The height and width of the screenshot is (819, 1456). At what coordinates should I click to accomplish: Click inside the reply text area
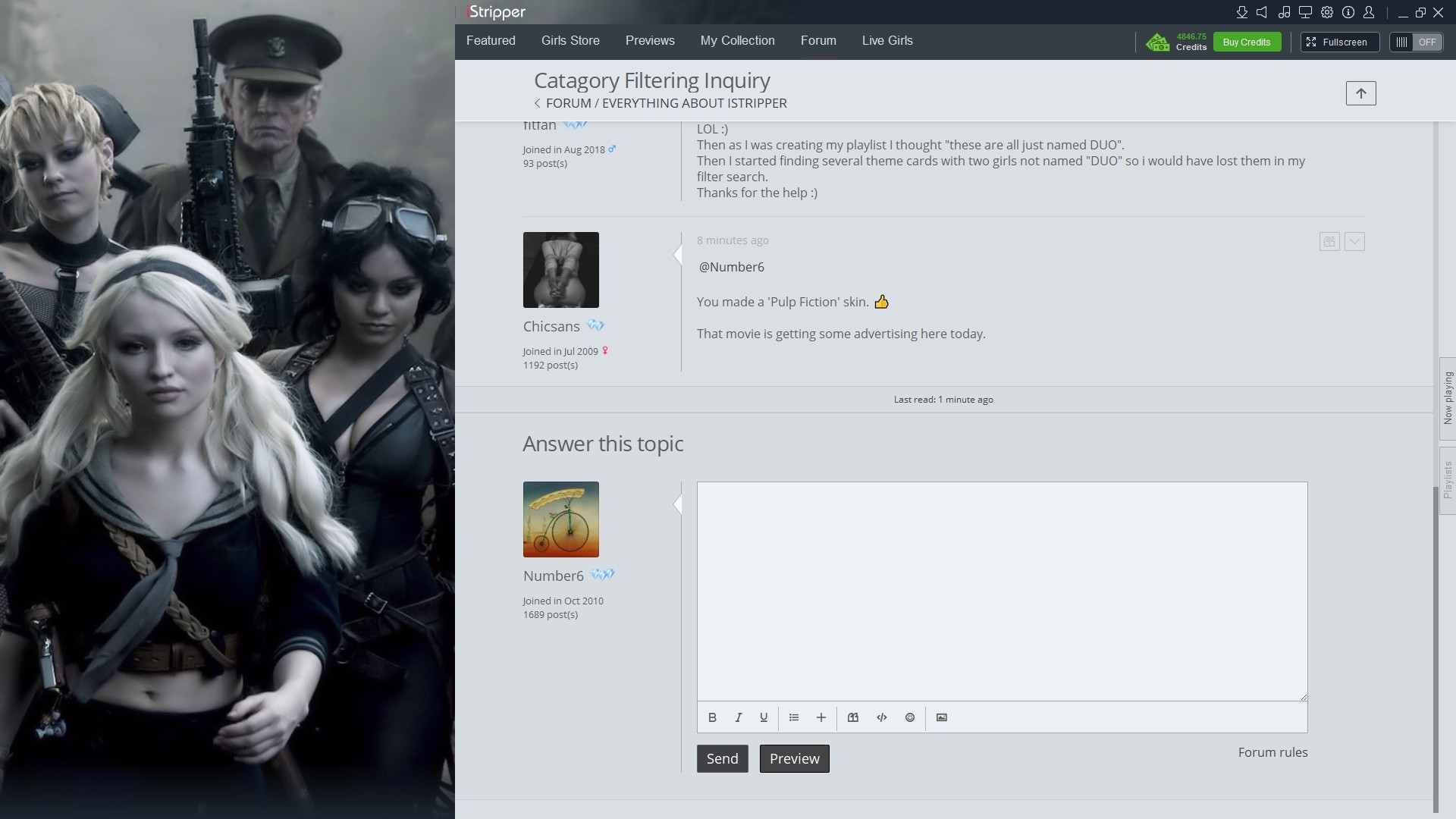coord(1001,591)
